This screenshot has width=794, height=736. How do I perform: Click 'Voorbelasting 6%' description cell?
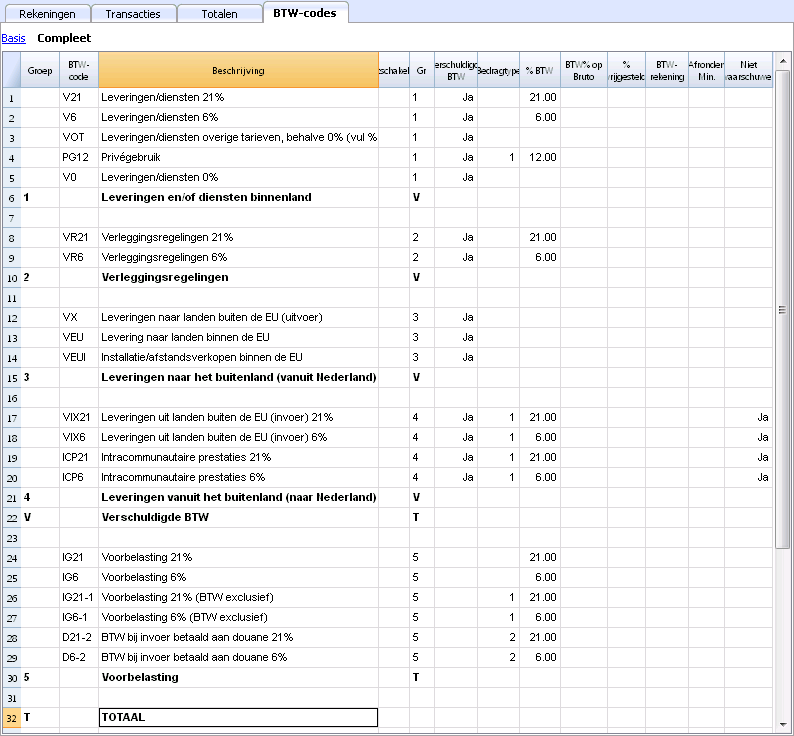pos(239,577)
